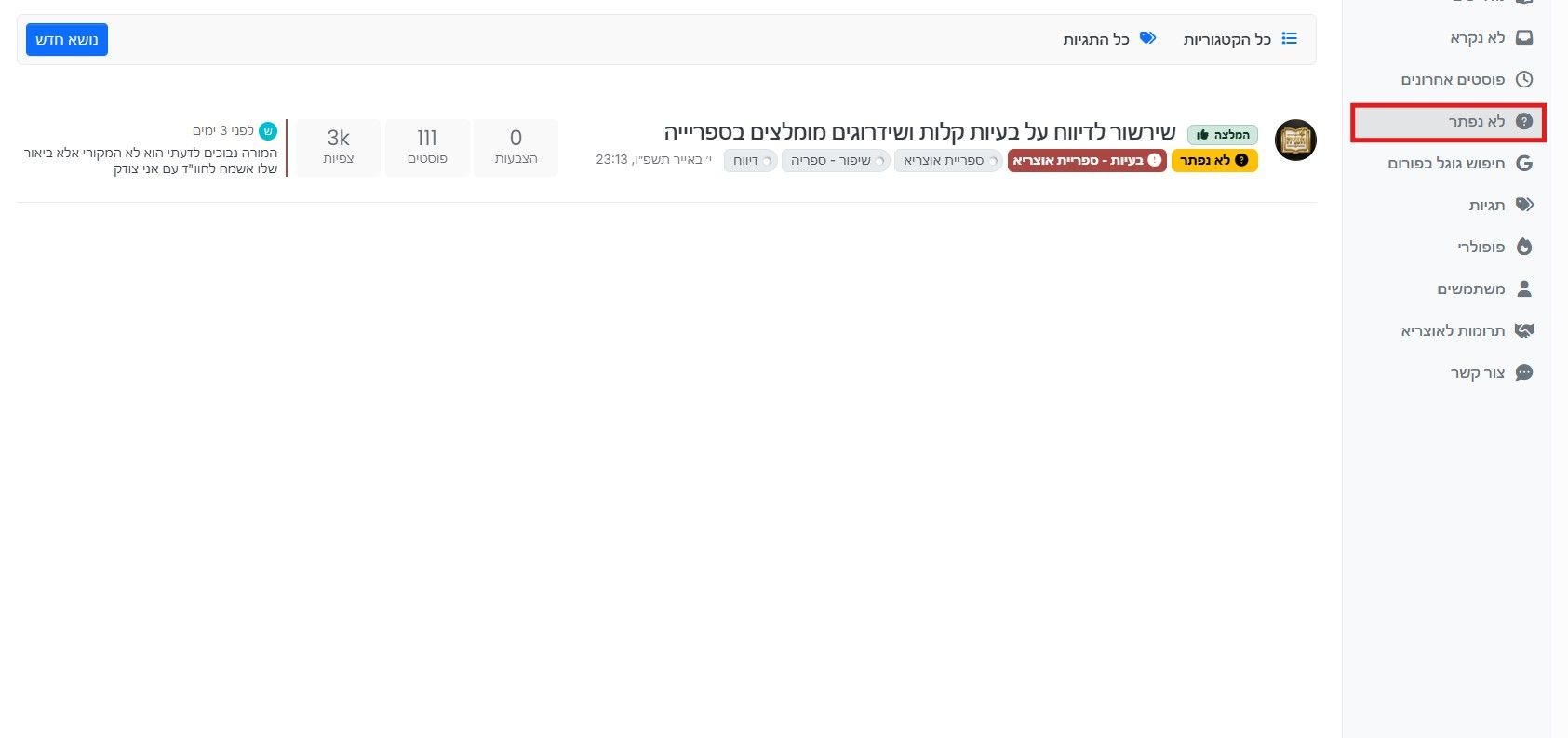Open the משתמשים users icon
Image resolution: width=1568 pixels, height=738 pixels.
pyautogui.click(x=1523, y=289)
